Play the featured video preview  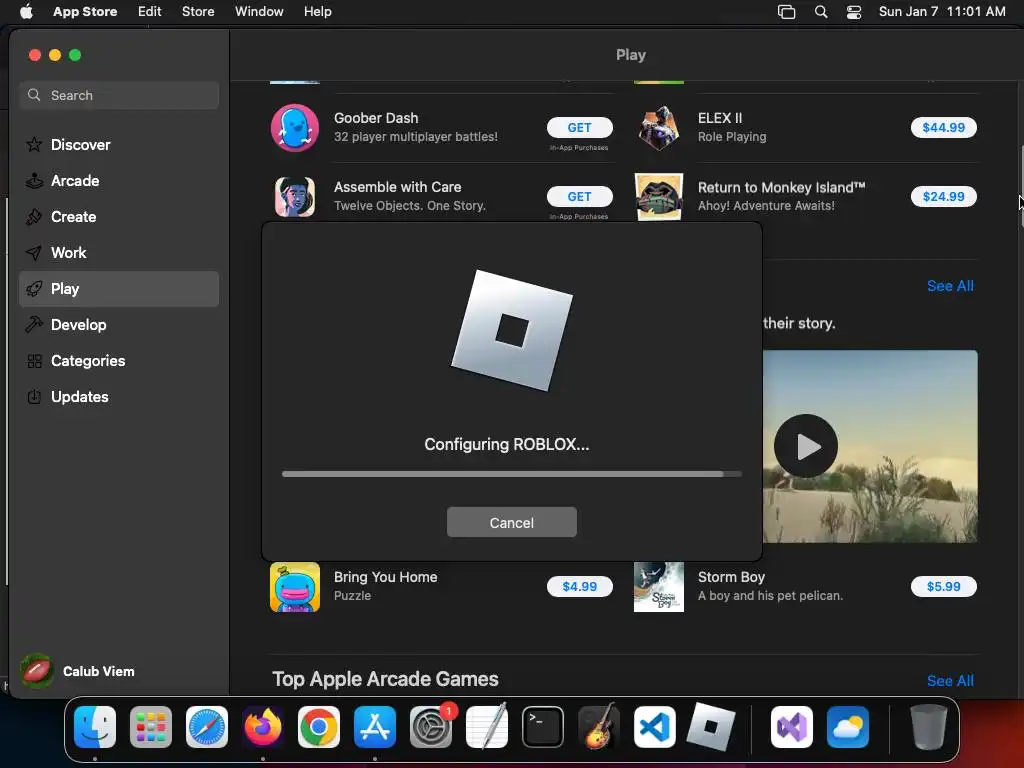[806, 446]
